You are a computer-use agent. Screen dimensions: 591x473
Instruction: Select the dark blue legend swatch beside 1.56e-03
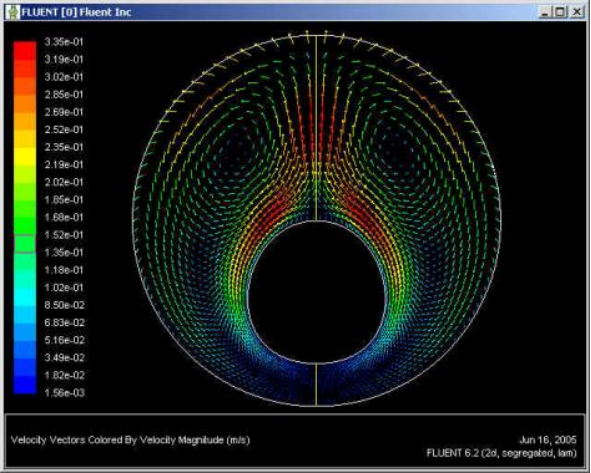coord(25,384)
